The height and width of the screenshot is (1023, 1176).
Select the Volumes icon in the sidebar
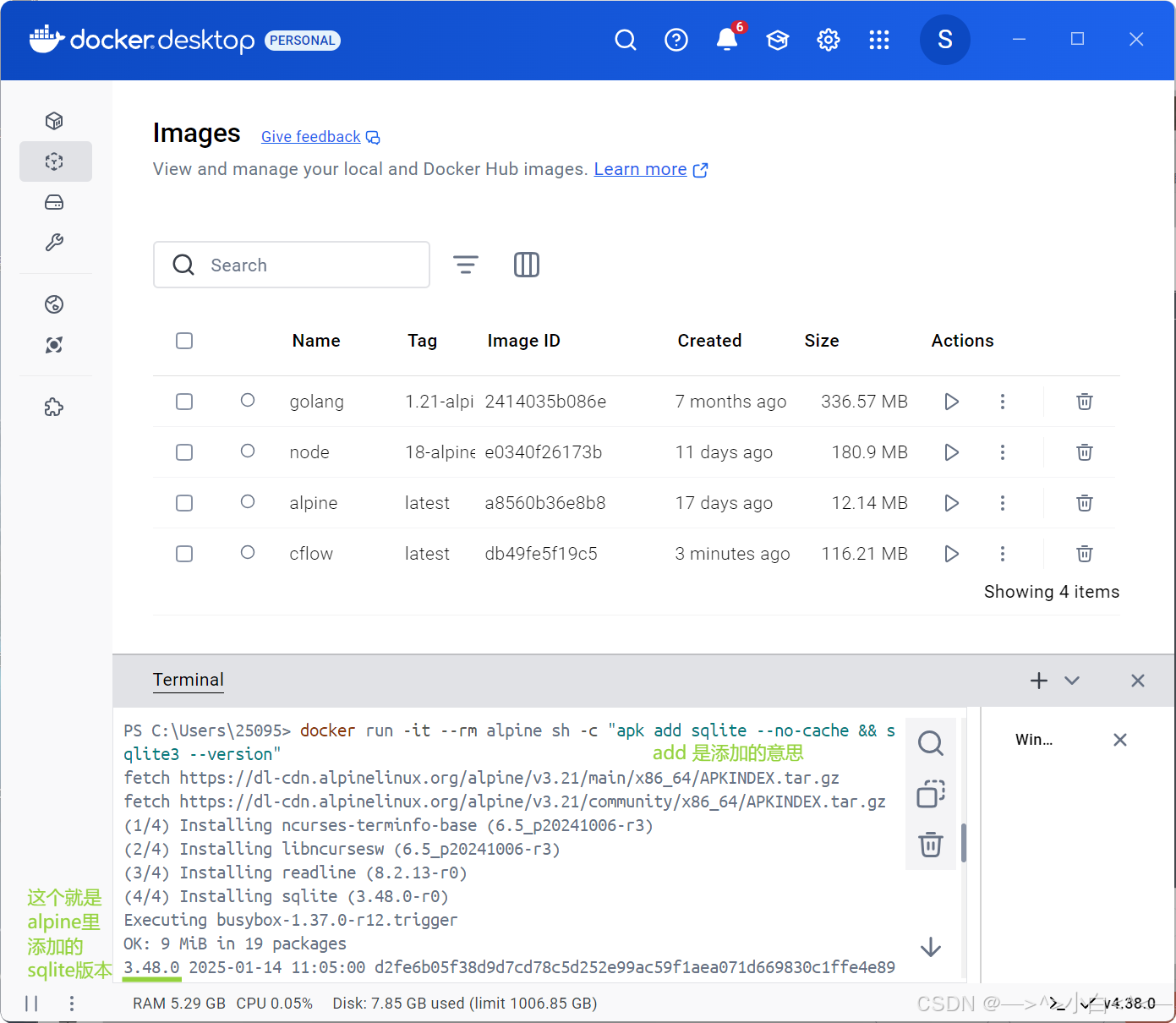[x=54, y=202]
